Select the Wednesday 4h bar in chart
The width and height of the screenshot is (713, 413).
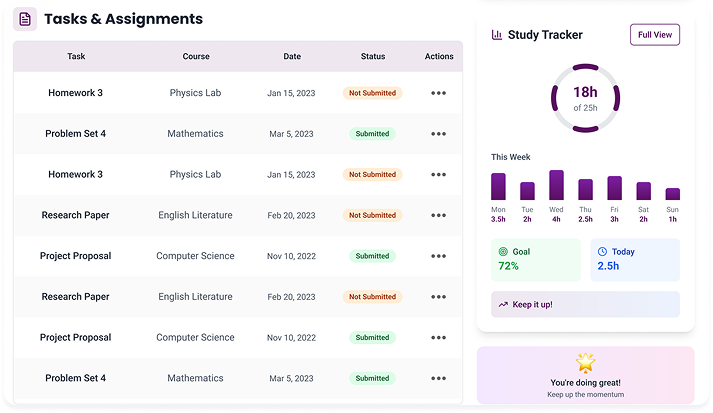(556, 186)
